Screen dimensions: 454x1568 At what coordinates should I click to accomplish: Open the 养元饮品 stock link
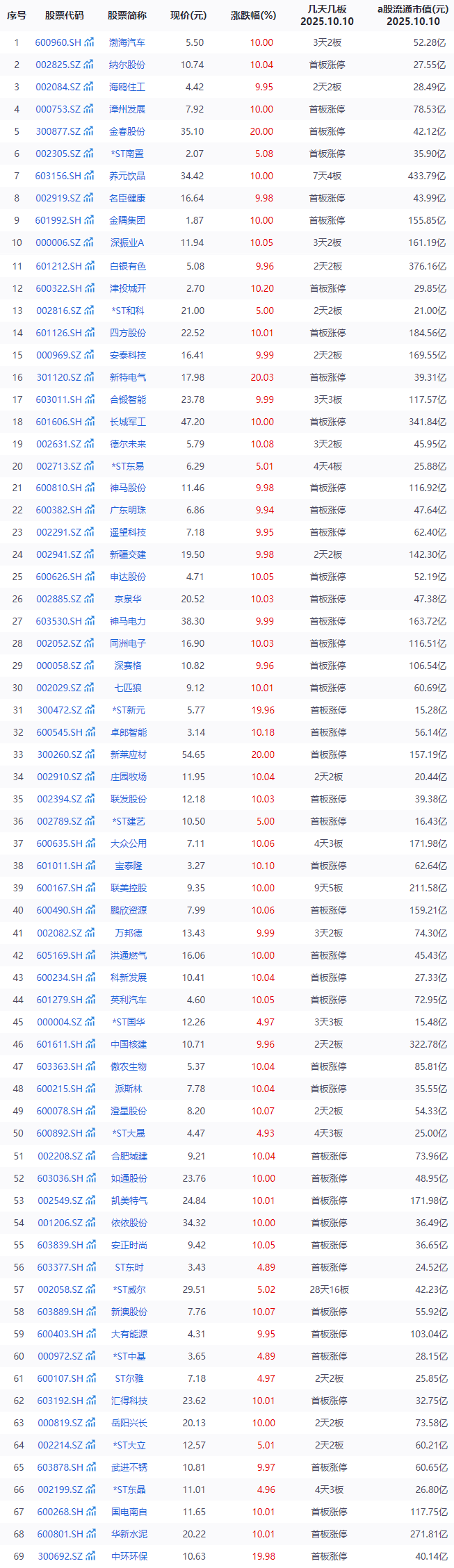tap(127, 176)
